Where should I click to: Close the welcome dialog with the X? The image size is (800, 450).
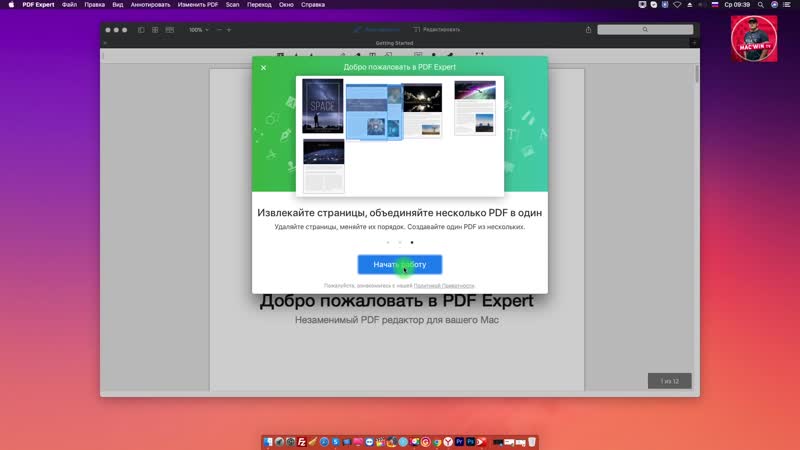click(263, 67)
